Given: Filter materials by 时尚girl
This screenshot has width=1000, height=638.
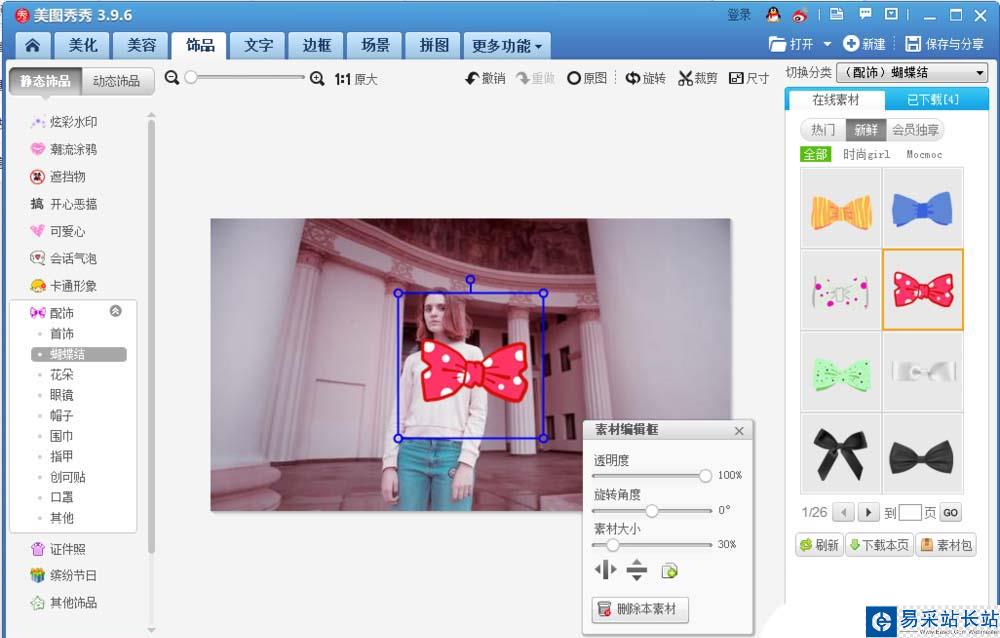Looking at the screenshot, I should pos(866,154).
